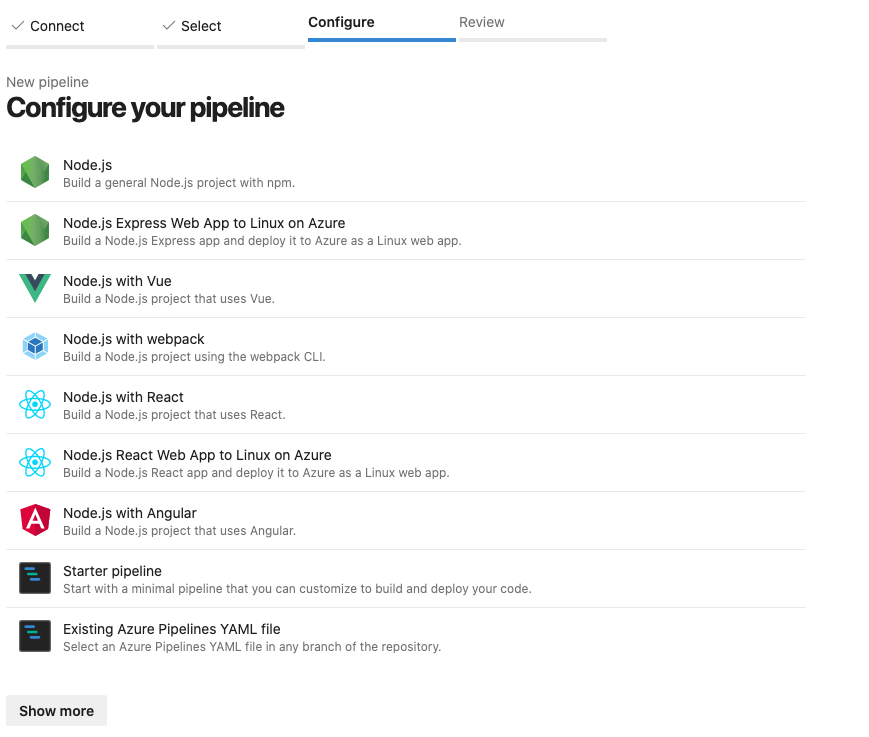This screenshot has width=869, height=737.
Task: Select the Starter pipeline option title
Action: click(x=112, y=571)
